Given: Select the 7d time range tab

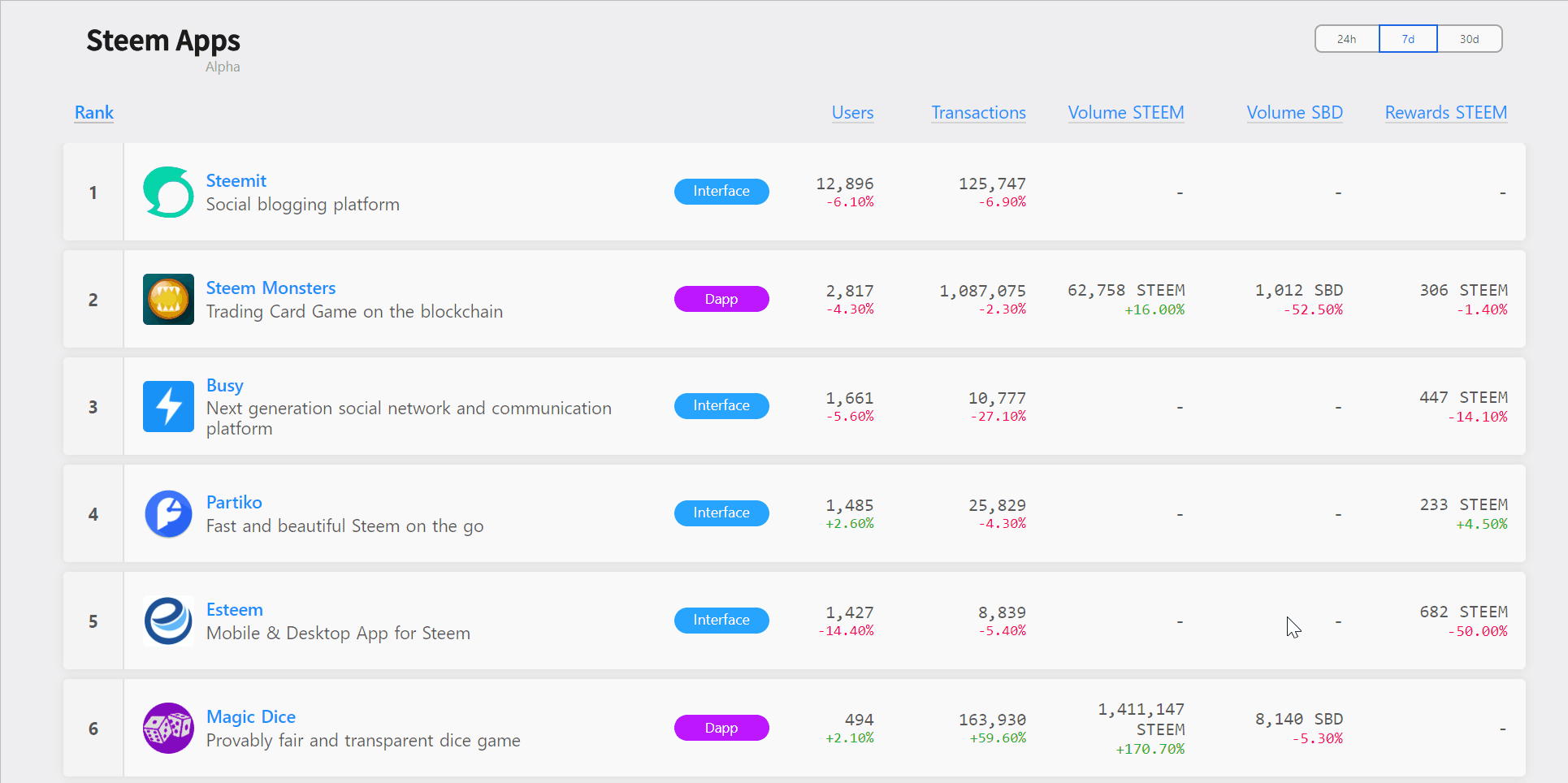Looking at the screenshot, I should coord(1408,39).
